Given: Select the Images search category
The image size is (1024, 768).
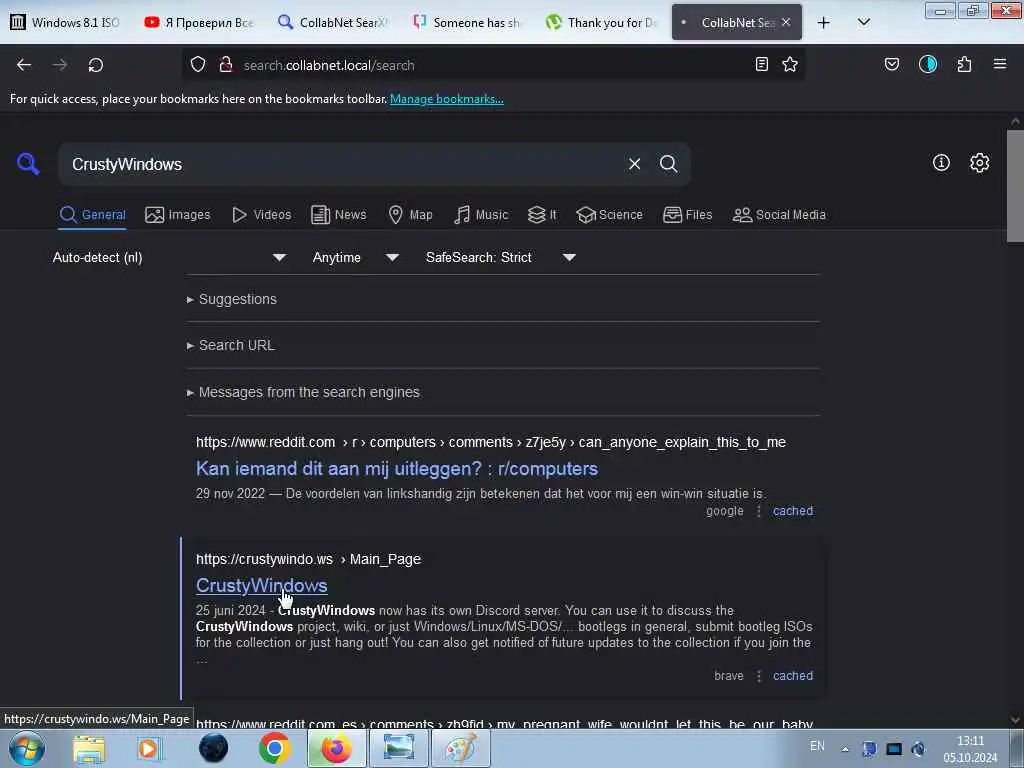Looking at the screenshot, I should (x=178, y=215).
